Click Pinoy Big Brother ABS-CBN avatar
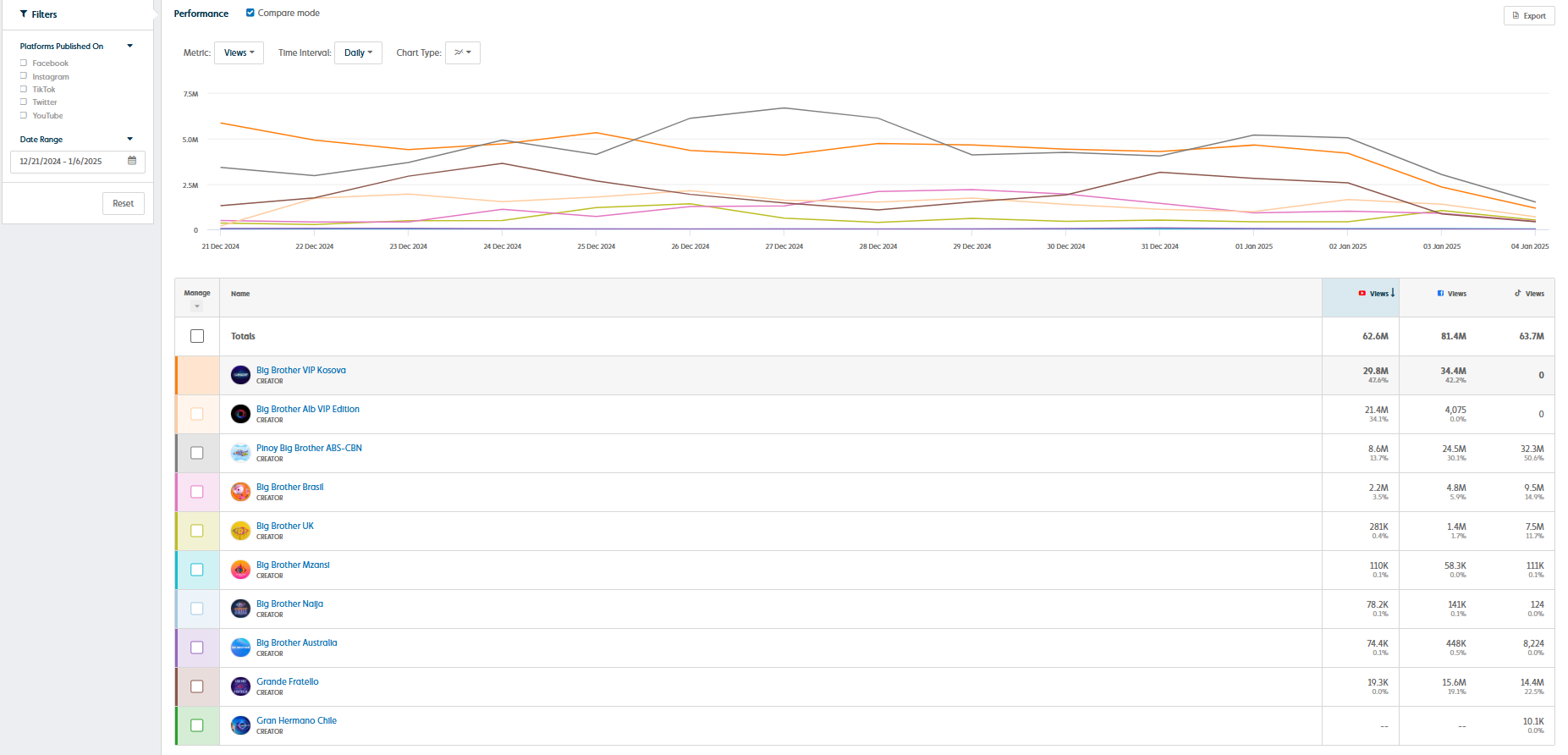This screenshot has height=755, width=1568. pyautogui.click(x=240, y=453)
